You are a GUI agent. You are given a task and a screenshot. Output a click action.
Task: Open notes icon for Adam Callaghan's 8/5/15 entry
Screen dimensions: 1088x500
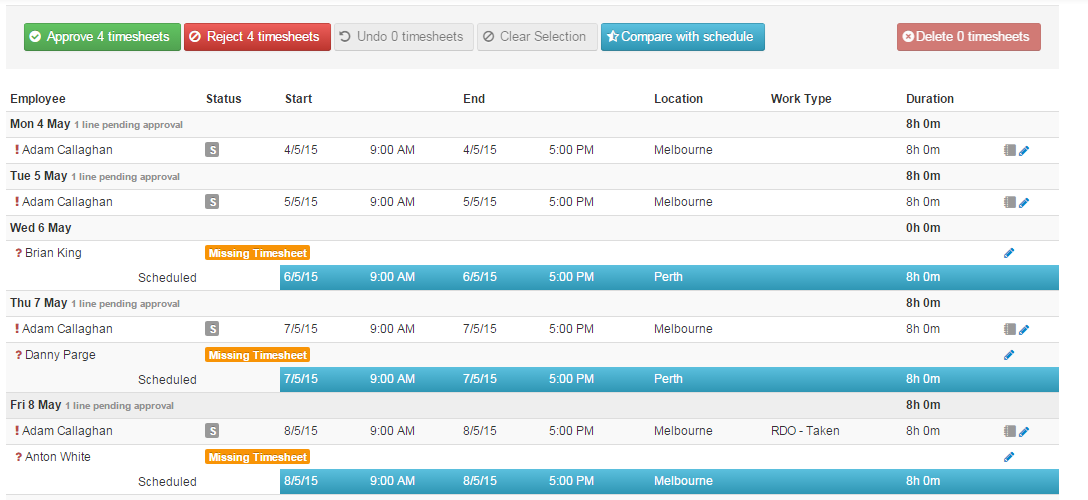click(1009, 432)
